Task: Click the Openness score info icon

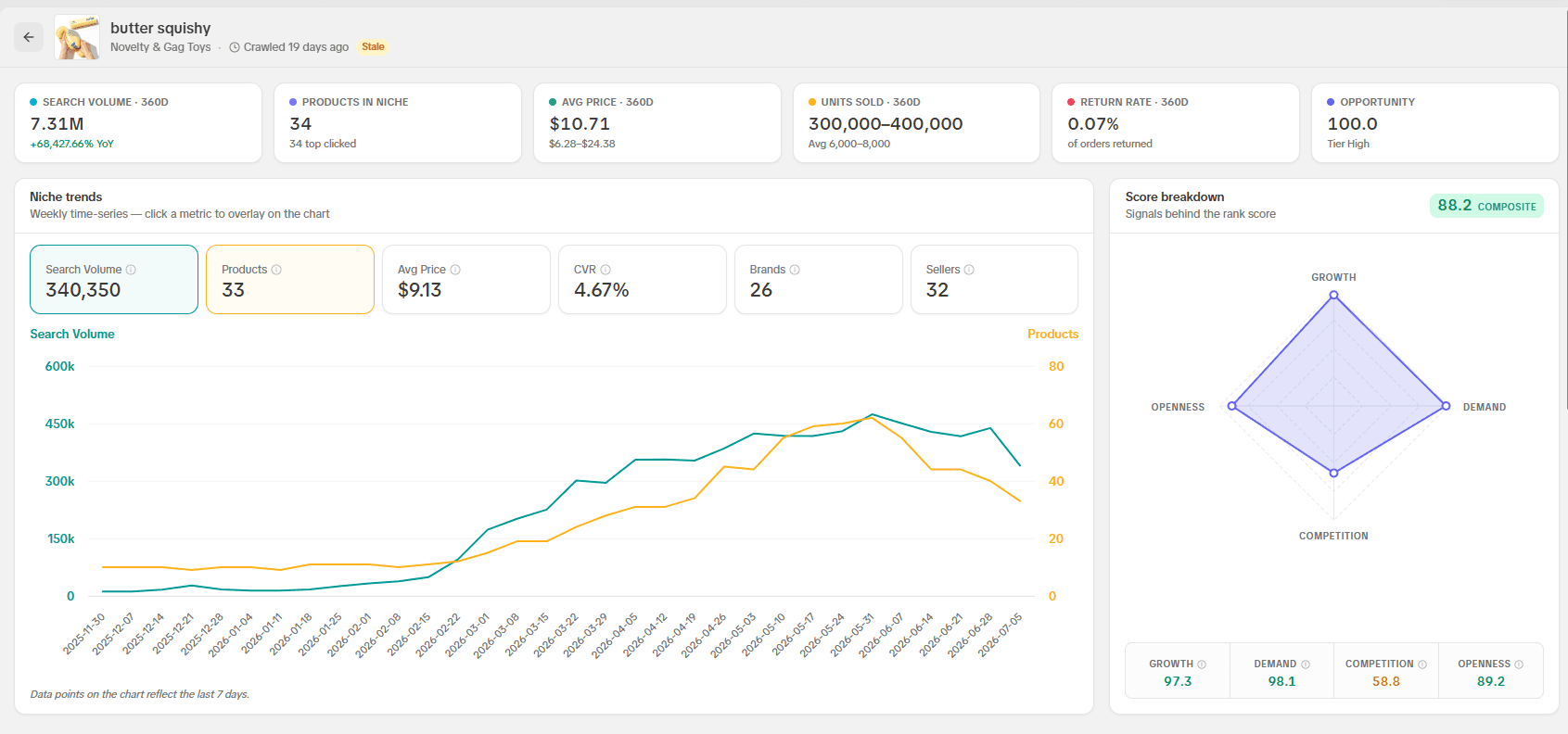Action: (1519, 664)
